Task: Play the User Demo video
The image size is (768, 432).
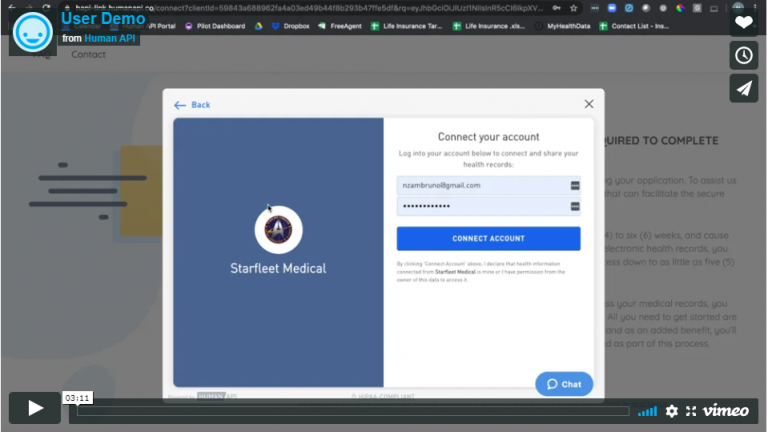Action: point(35,408)
